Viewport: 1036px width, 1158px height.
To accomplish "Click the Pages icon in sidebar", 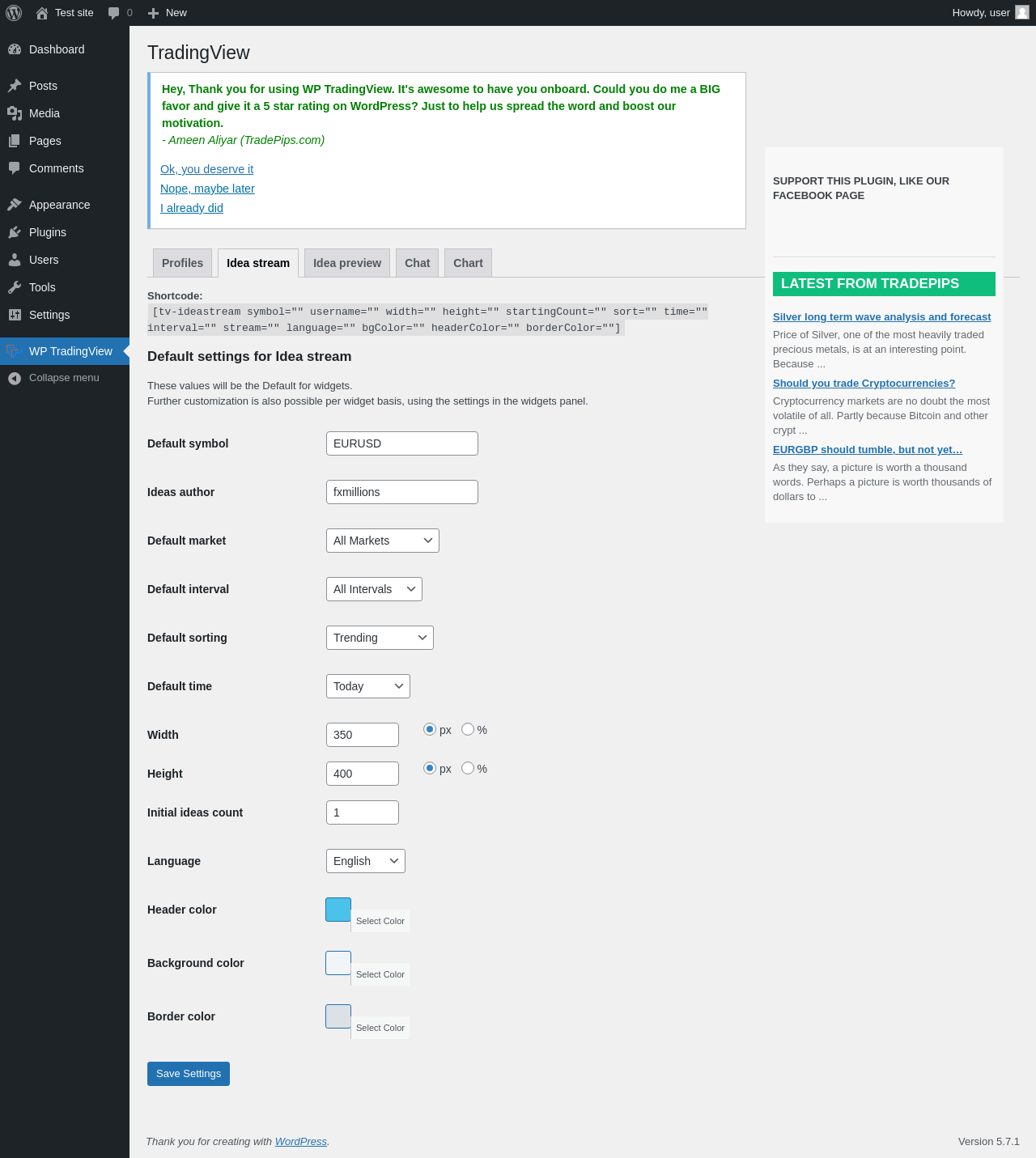I will (x=15, y=141).
